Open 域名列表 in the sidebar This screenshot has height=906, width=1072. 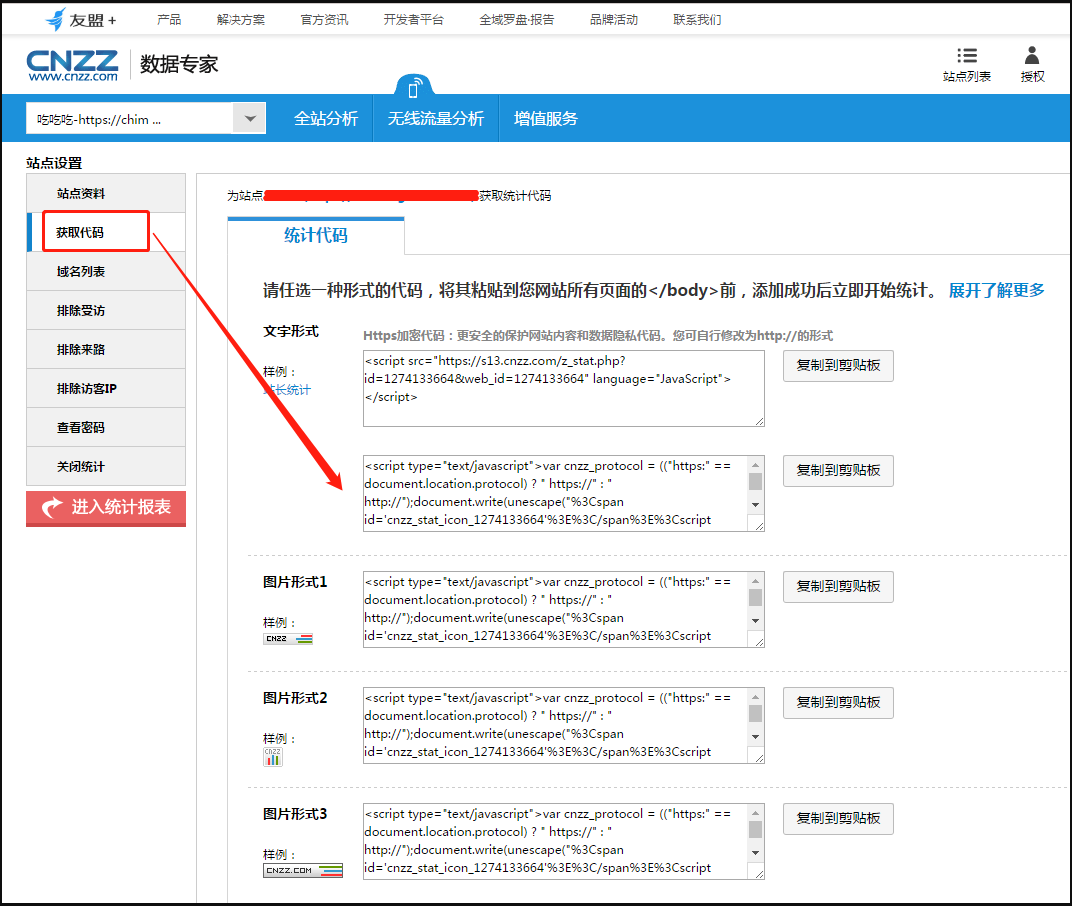coord(106,271)
